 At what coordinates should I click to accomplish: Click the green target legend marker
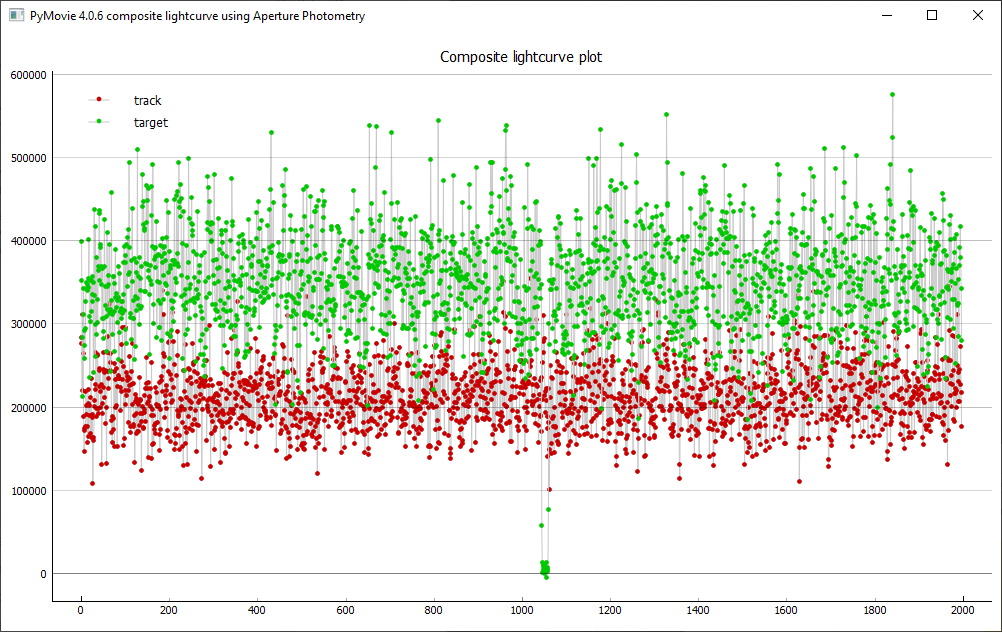pyautogui.click(x=99, y=122)
